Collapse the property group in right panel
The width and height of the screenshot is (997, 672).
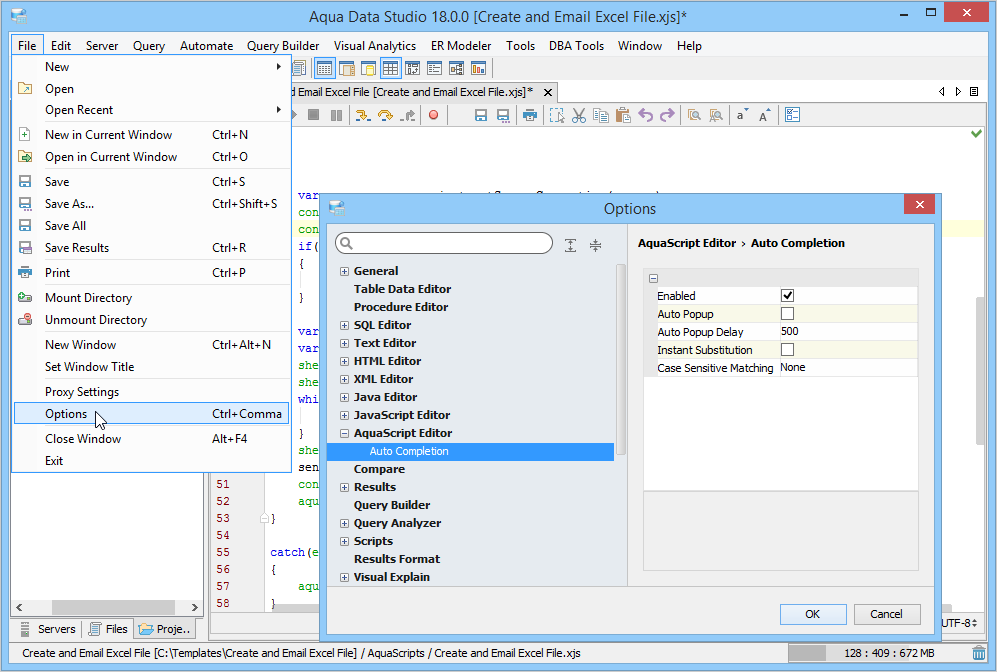point(653,278)
